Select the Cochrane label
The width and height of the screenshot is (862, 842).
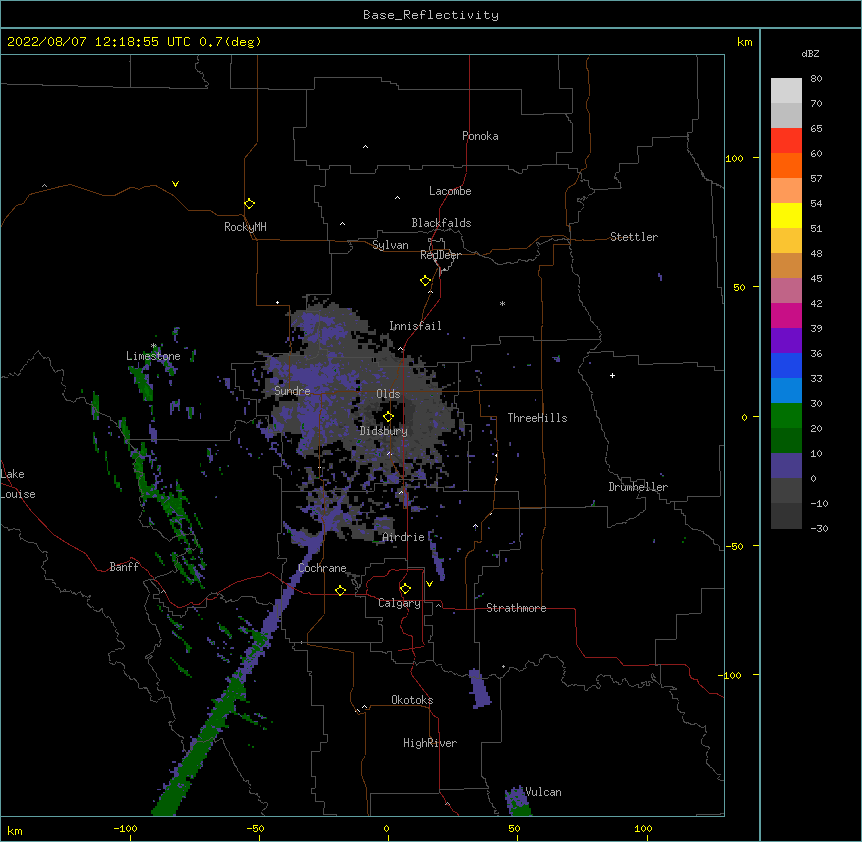[322, 568]
